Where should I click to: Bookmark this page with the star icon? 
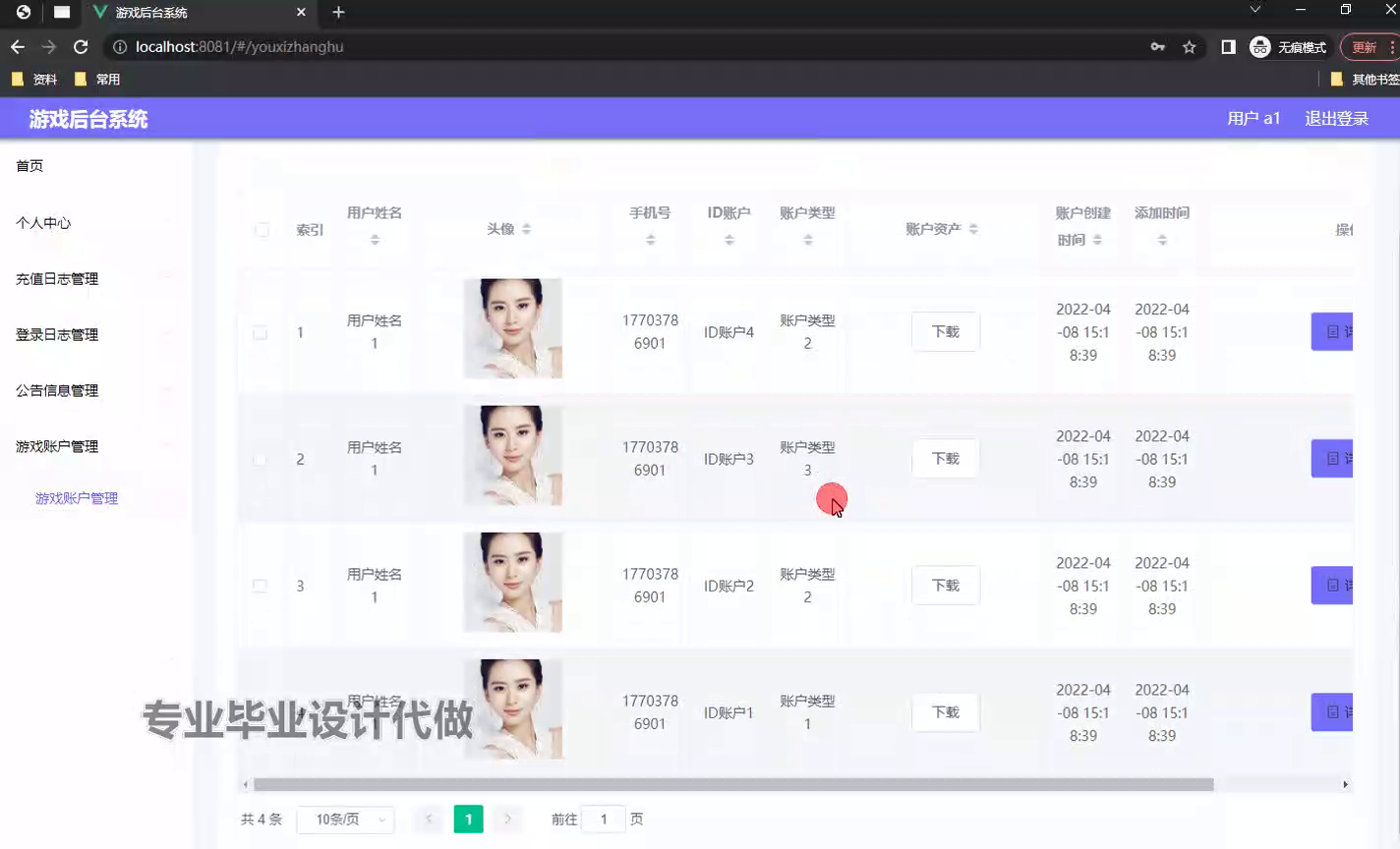(x=1190, y=47)
